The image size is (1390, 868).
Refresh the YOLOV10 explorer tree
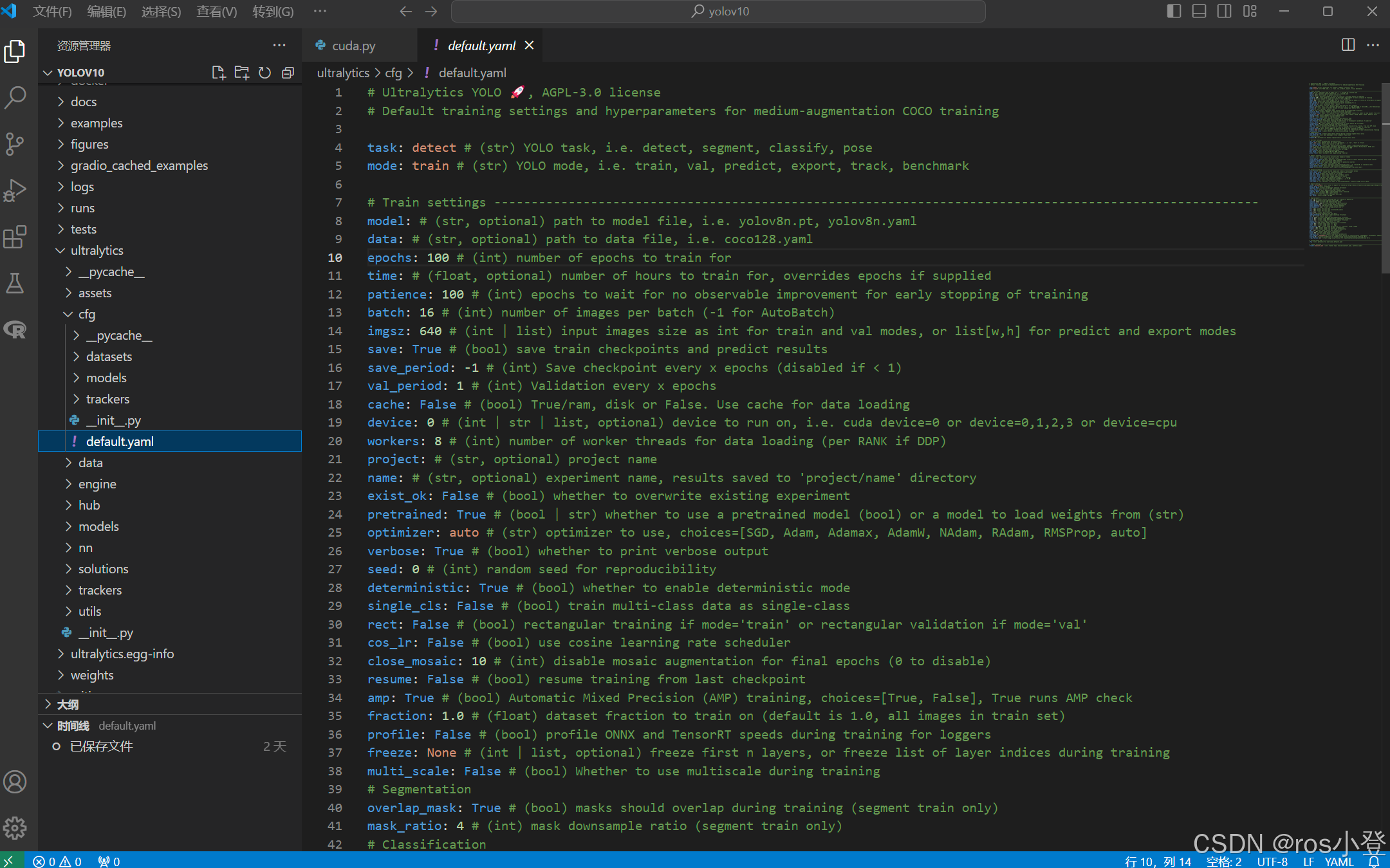pos(264,73)
